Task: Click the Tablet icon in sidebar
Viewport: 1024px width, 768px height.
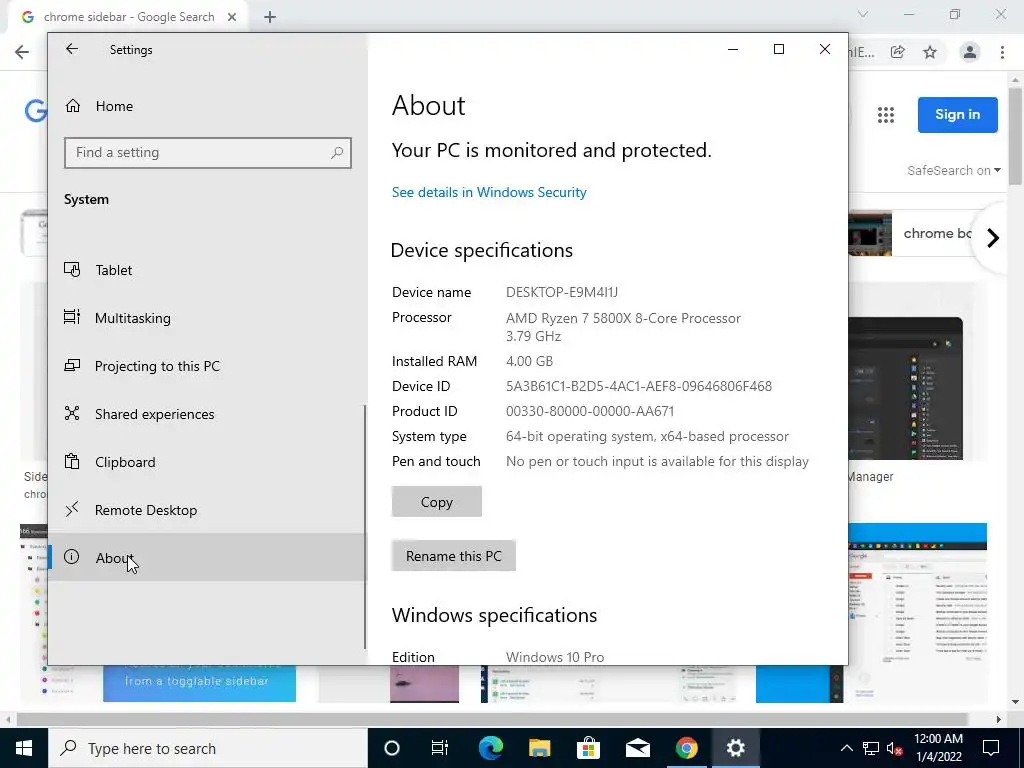Action: point(72,269)
